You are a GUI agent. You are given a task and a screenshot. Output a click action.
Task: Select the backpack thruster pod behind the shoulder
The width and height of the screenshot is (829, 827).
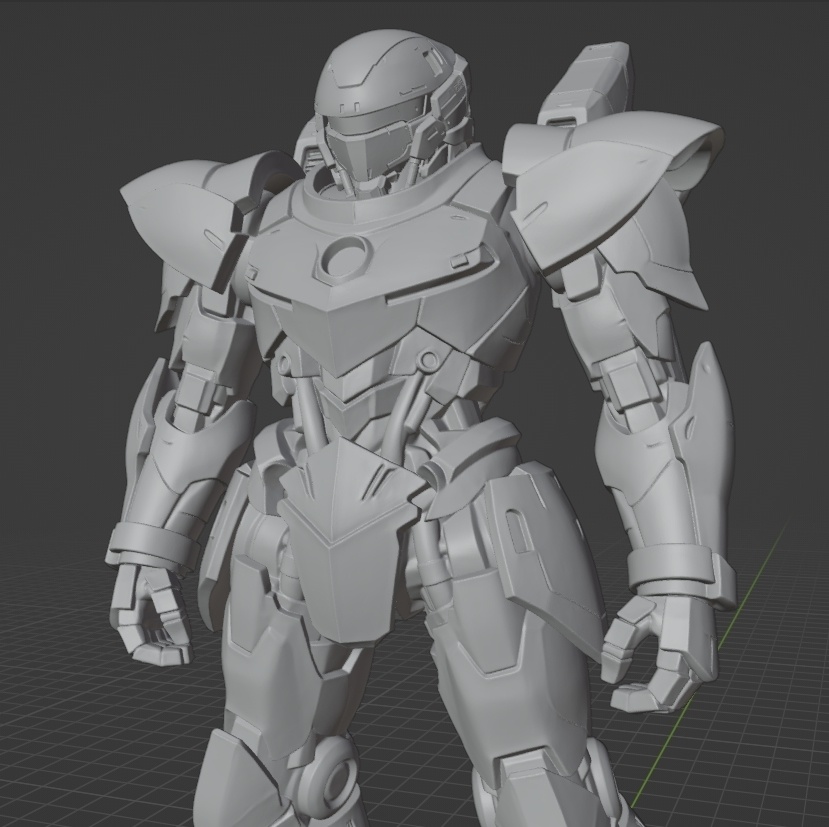(587, 86)
